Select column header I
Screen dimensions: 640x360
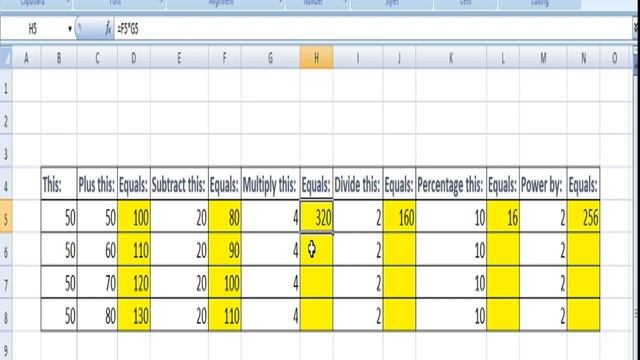[x=358, y=58]
